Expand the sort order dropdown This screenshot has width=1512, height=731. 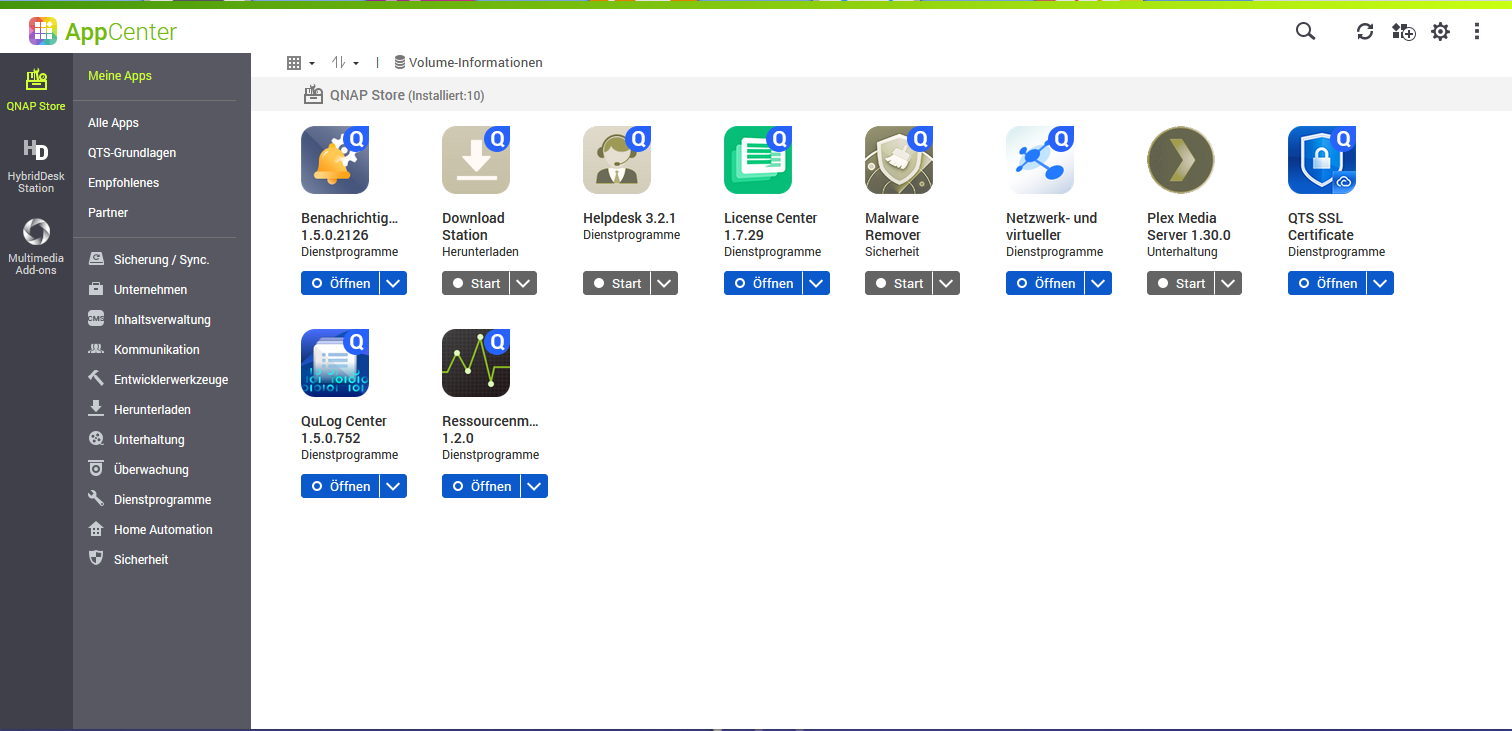coord(345,62)
